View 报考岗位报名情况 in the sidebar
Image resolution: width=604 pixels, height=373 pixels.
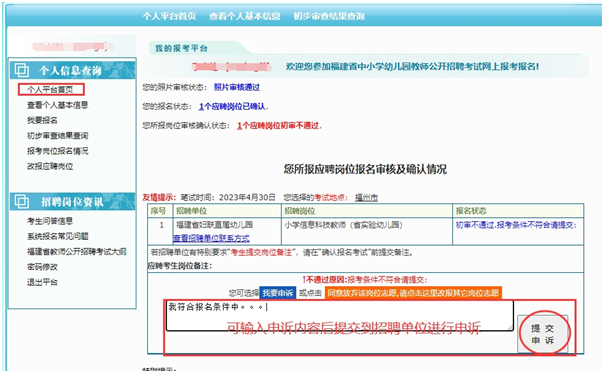pos(57,151)
